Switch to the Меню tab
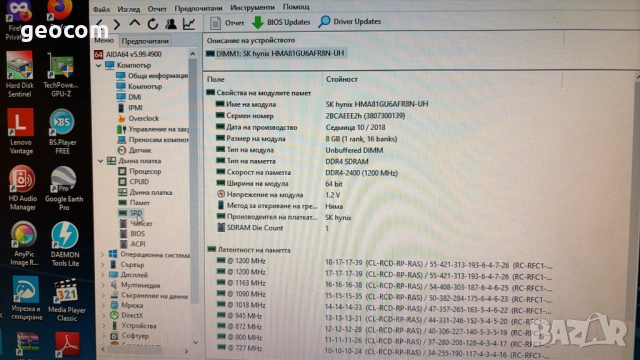Viewport: 640px width, 360px height. point(104,40)
